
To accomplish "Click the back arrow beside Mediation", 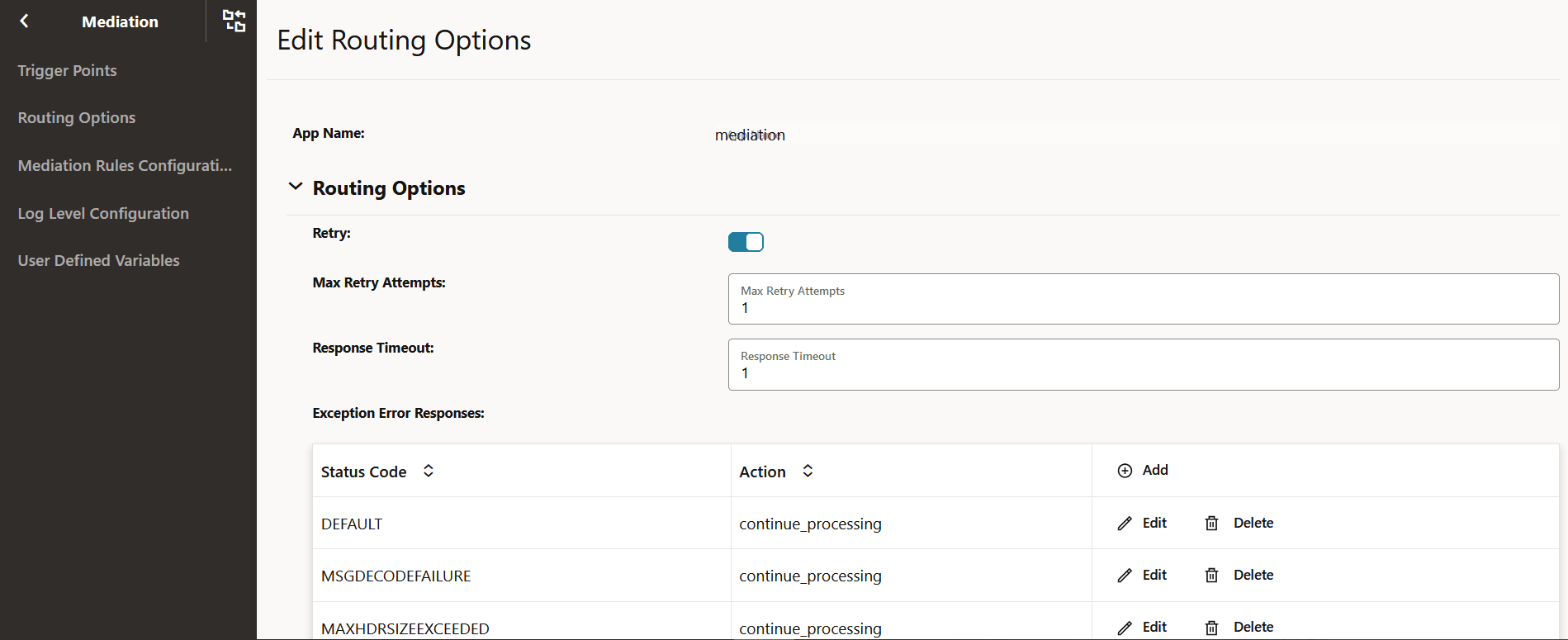I will pos(24,21).
